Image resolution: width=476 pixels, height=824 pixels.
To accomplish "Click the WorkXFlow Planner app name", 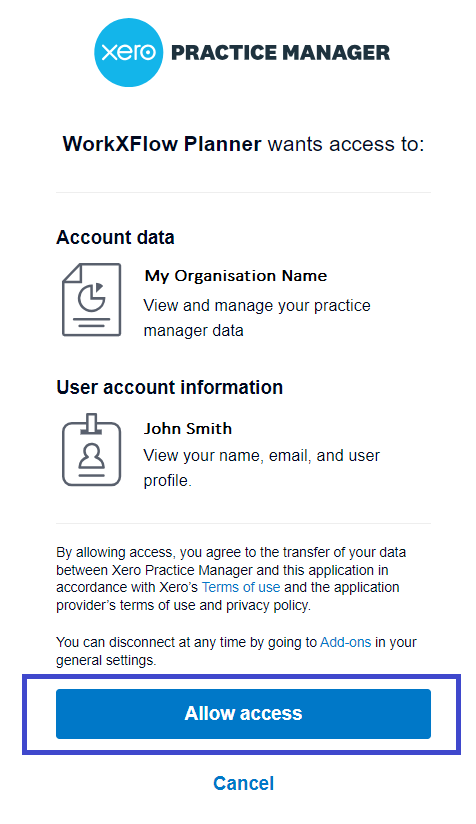I will coord(162,144).
